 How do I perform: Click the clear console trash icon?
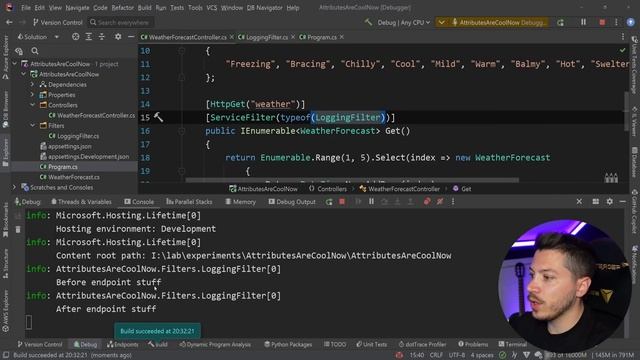[18, 229]
